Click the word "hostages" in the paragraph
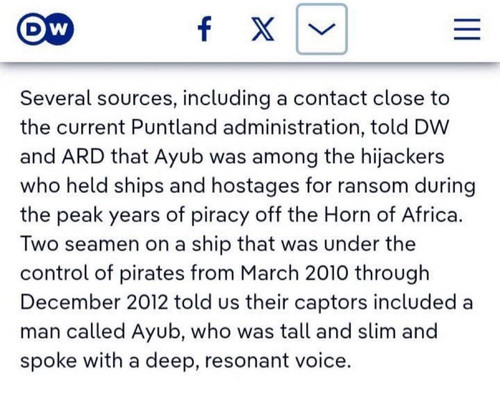The width and height of the screenshot is (500, 399). (x=255, y=187)
